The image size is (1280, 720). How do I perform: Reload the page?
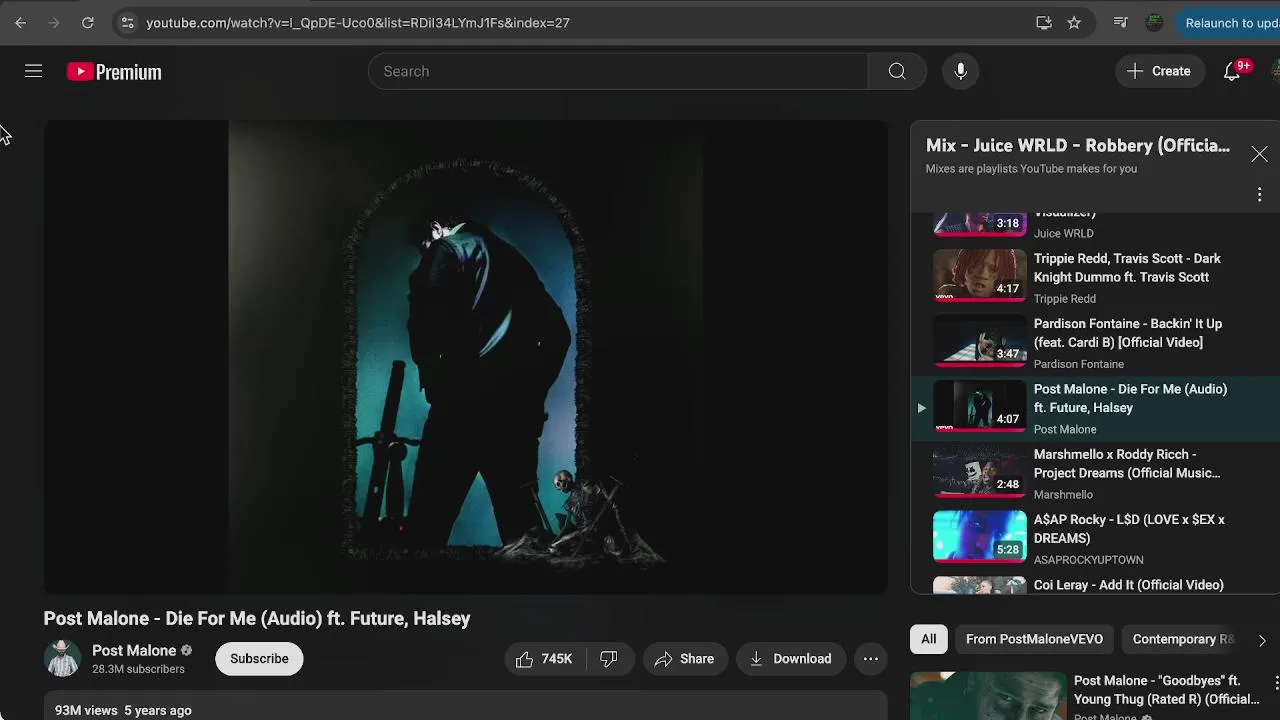pos(88,22)
